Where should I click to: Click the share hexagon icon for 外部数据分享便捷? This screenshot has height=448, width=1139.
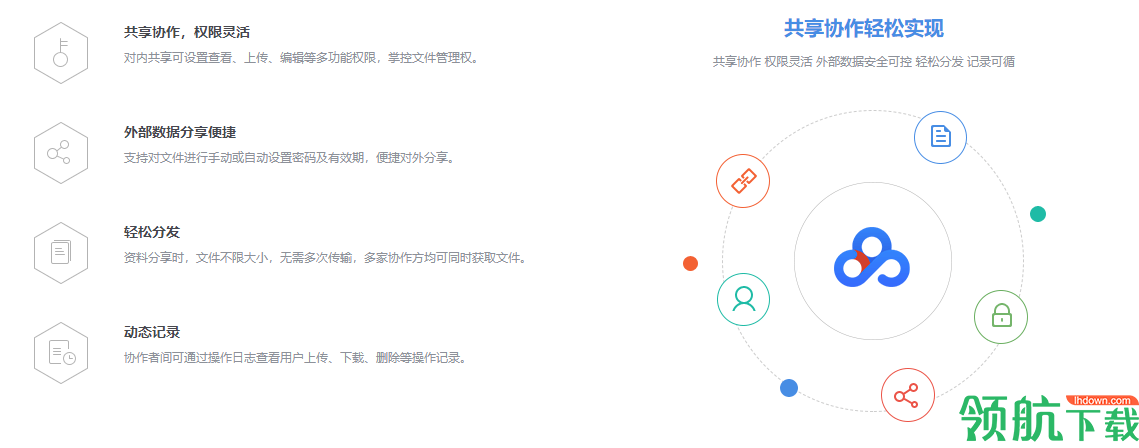click(61, 153)
